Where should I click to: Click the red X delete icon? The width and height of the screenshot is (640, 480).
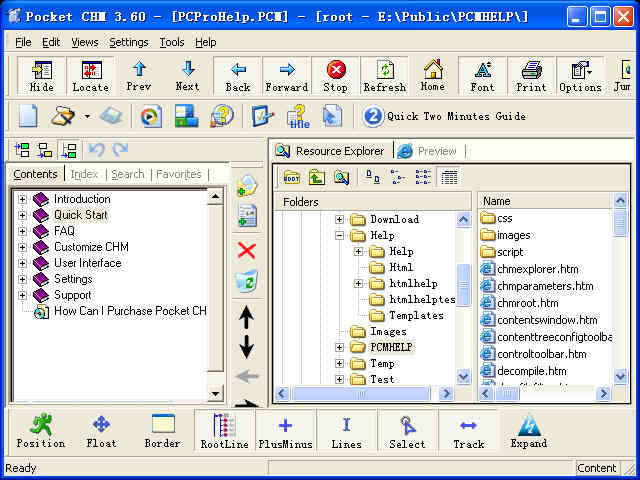[247, 250]
